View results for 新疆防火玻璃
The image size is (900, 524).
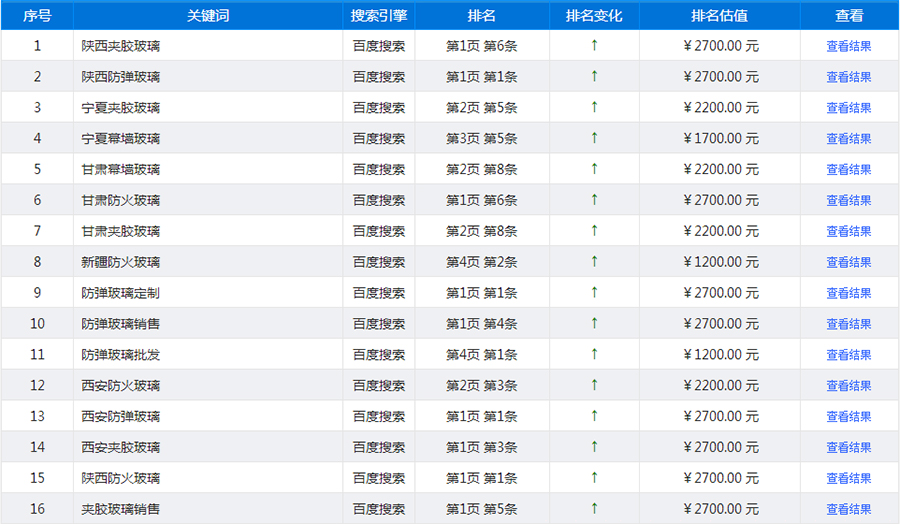coord(848,263)
